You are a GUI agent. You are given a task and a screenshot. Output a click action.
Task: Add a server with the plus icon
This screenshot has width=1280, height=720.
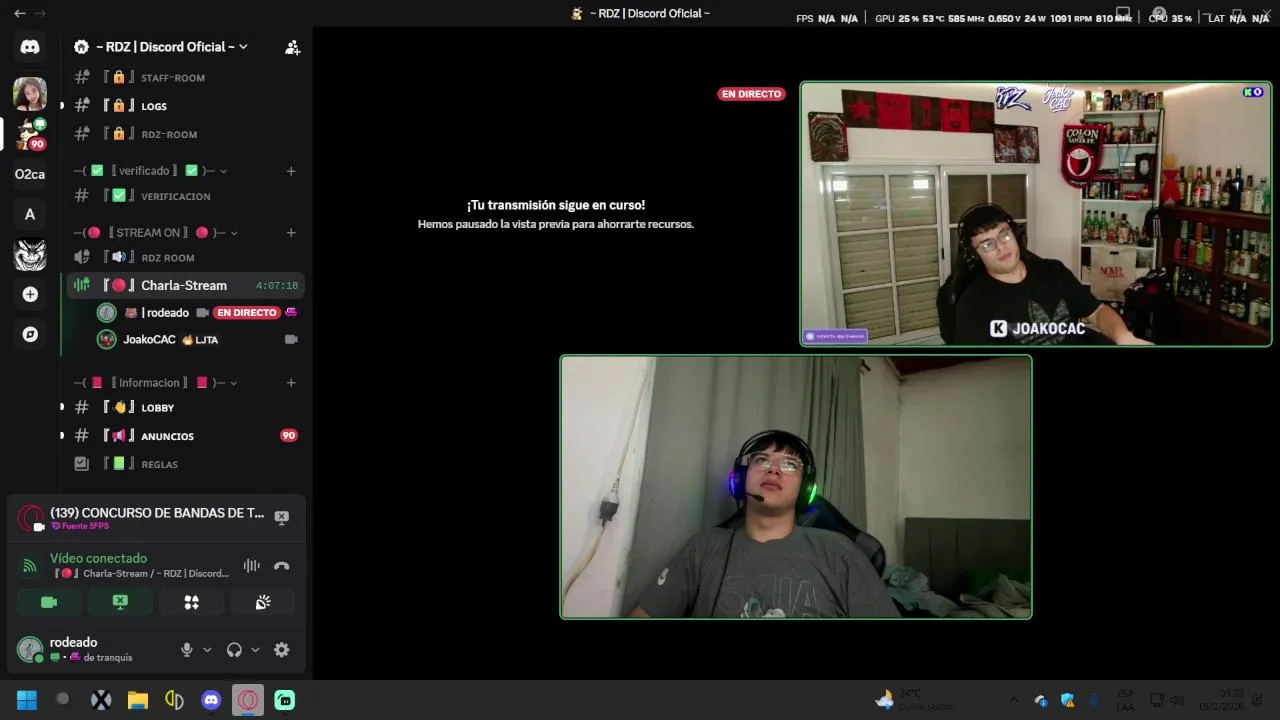coord(30,294)
